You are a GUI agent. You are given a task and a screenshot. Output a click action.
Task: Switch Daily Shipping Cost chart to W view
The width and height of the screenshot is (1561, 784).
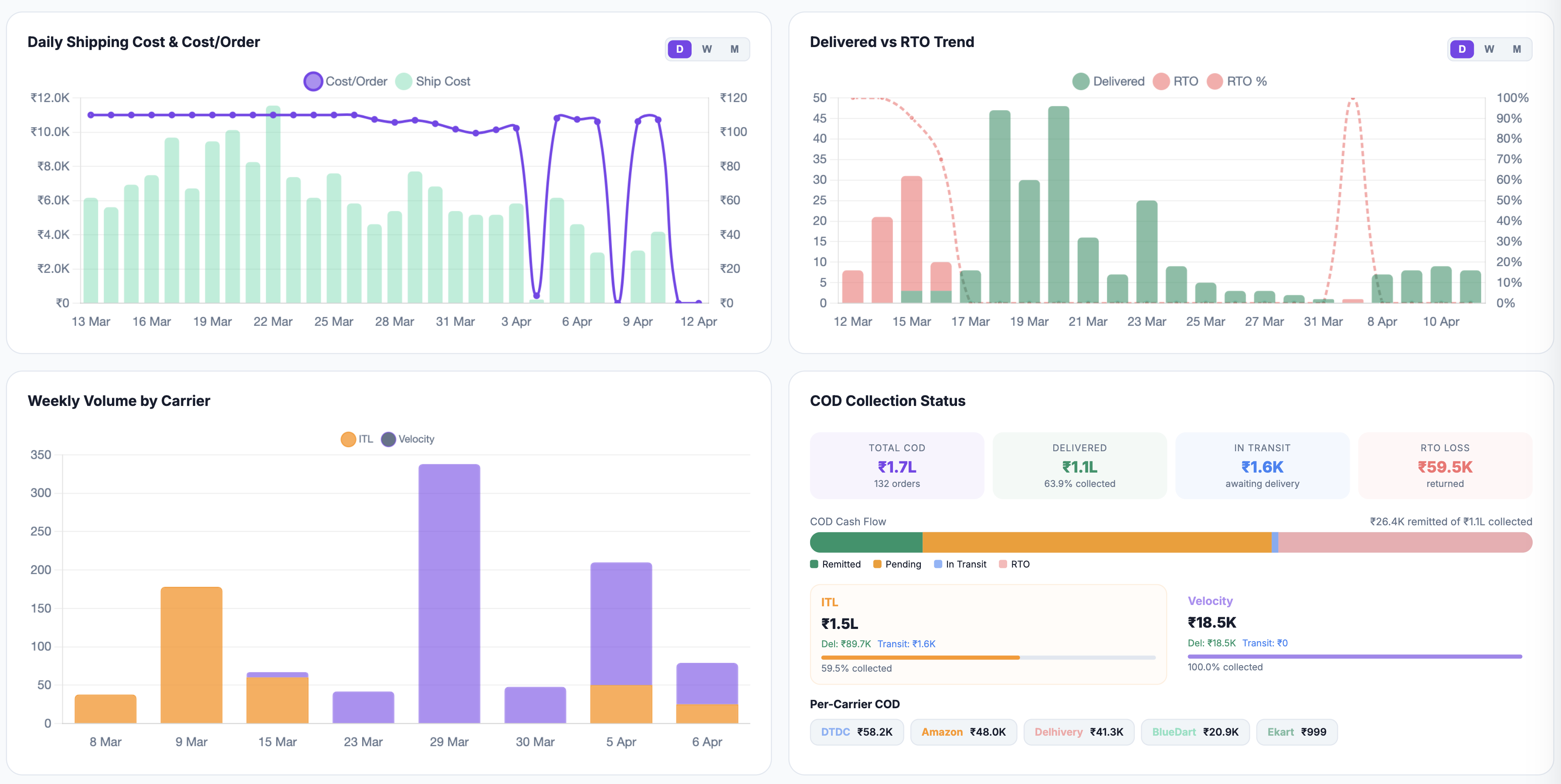tap(706, 49)
